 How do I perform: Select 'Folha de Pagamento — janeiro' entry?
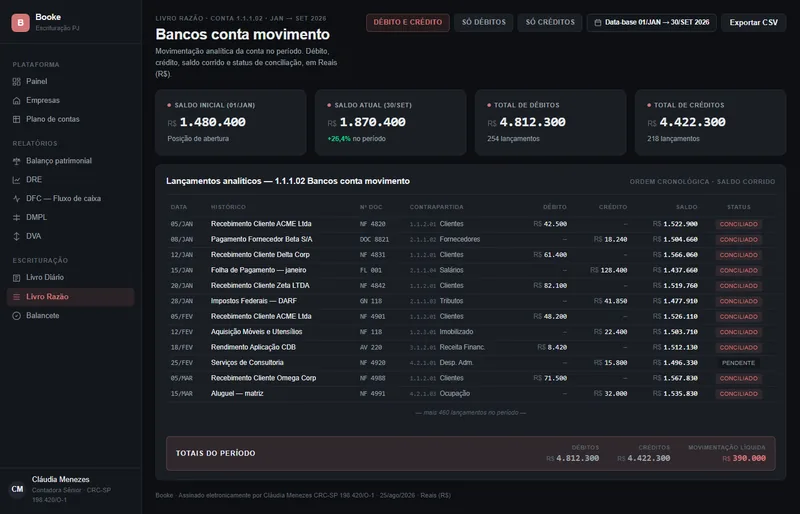258,270
